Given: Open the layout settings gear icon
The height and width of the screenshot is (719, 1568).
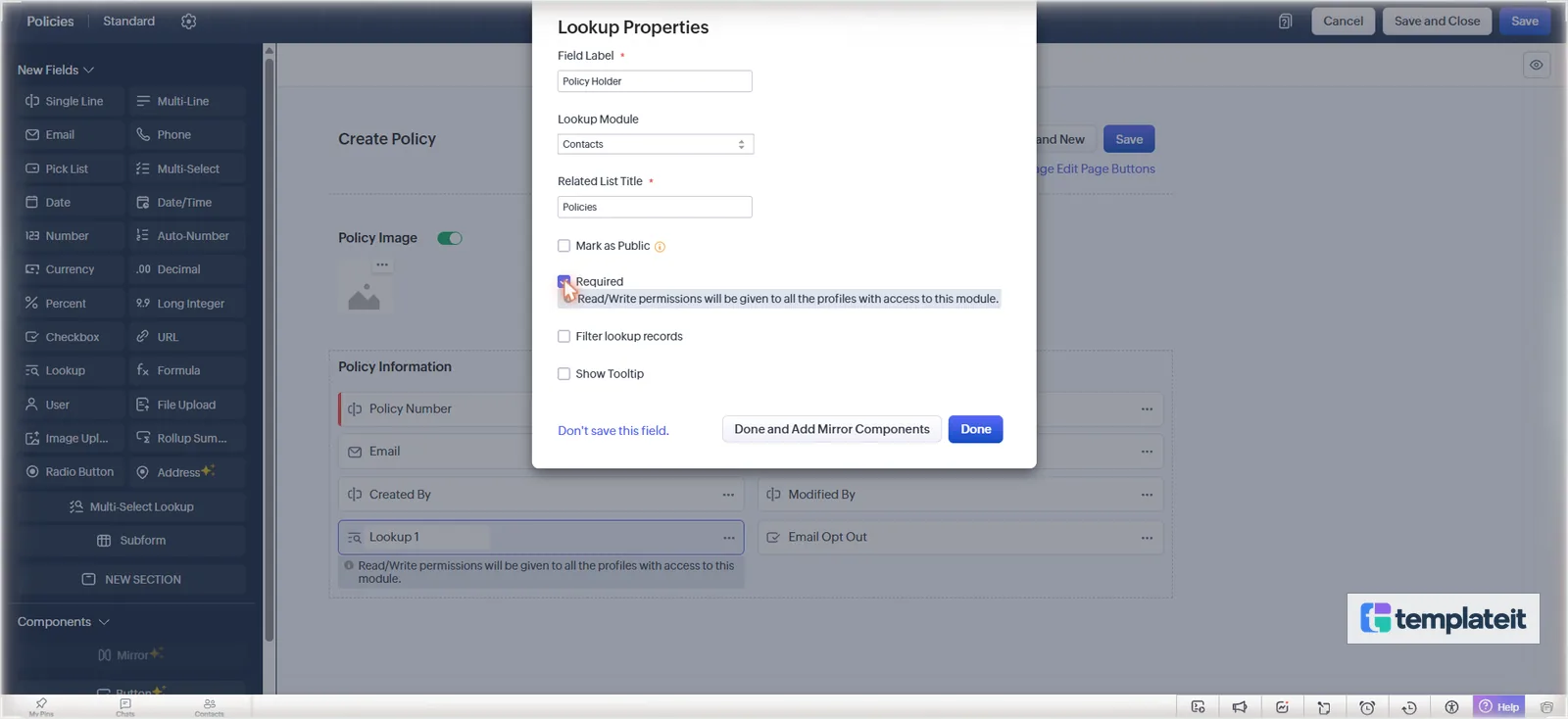Looking at the screenshot, I should 189,22.
